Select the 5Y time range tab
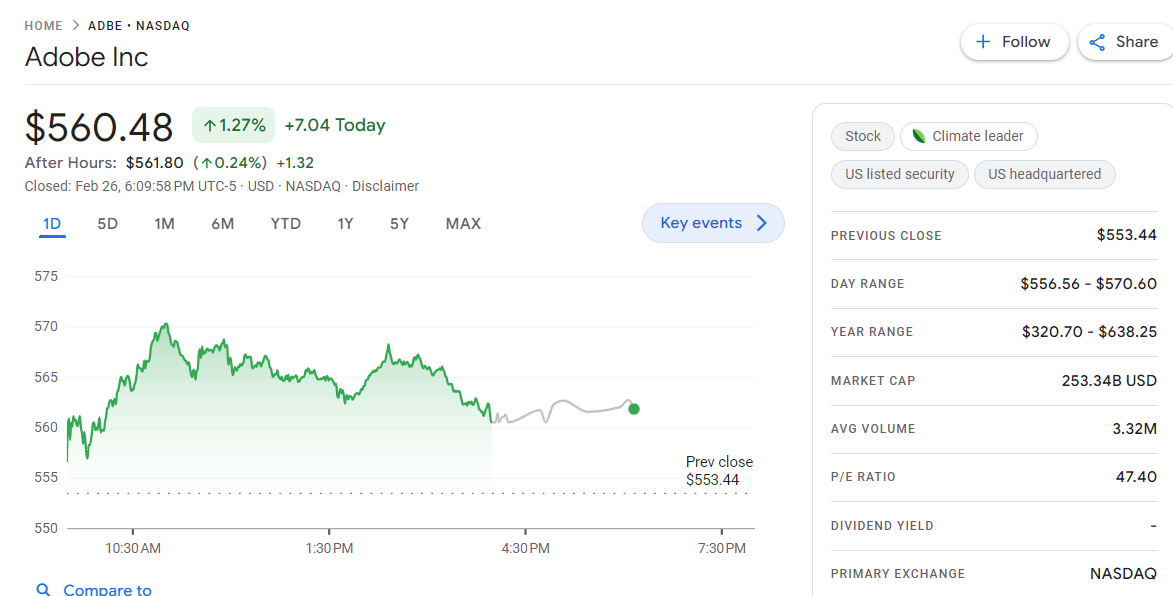 coord(399,224)
